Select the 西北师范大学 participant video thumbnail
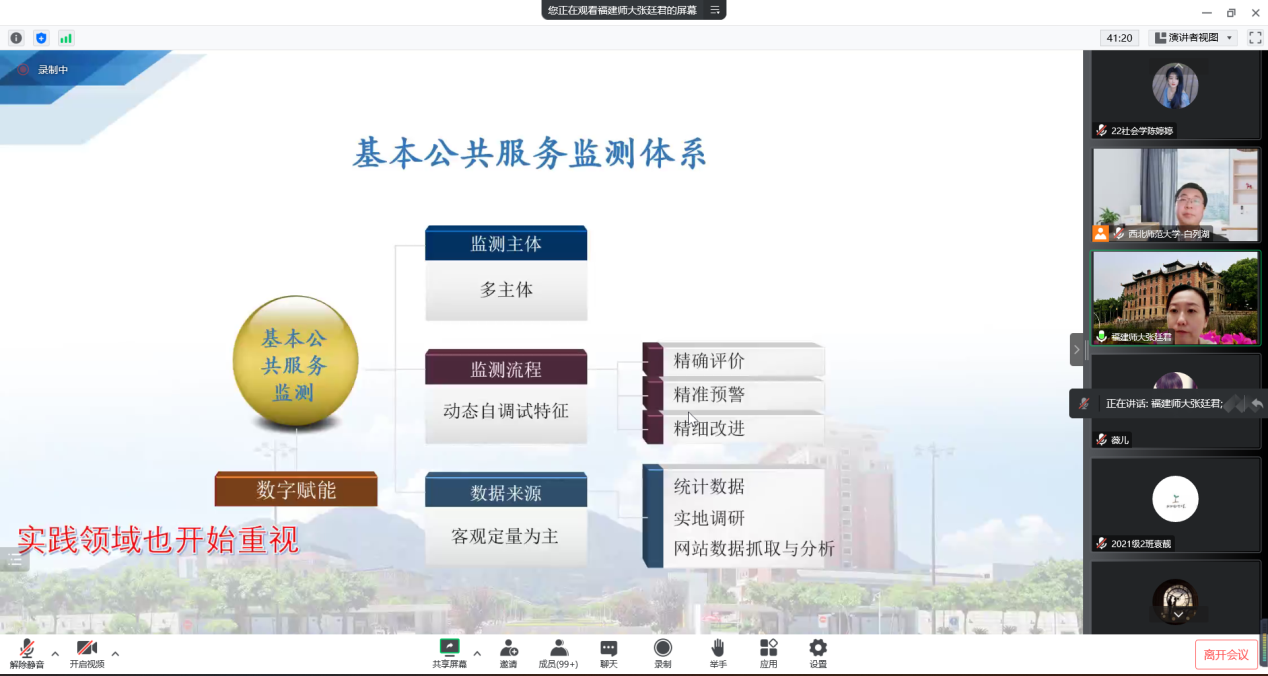 point(1175,195)
